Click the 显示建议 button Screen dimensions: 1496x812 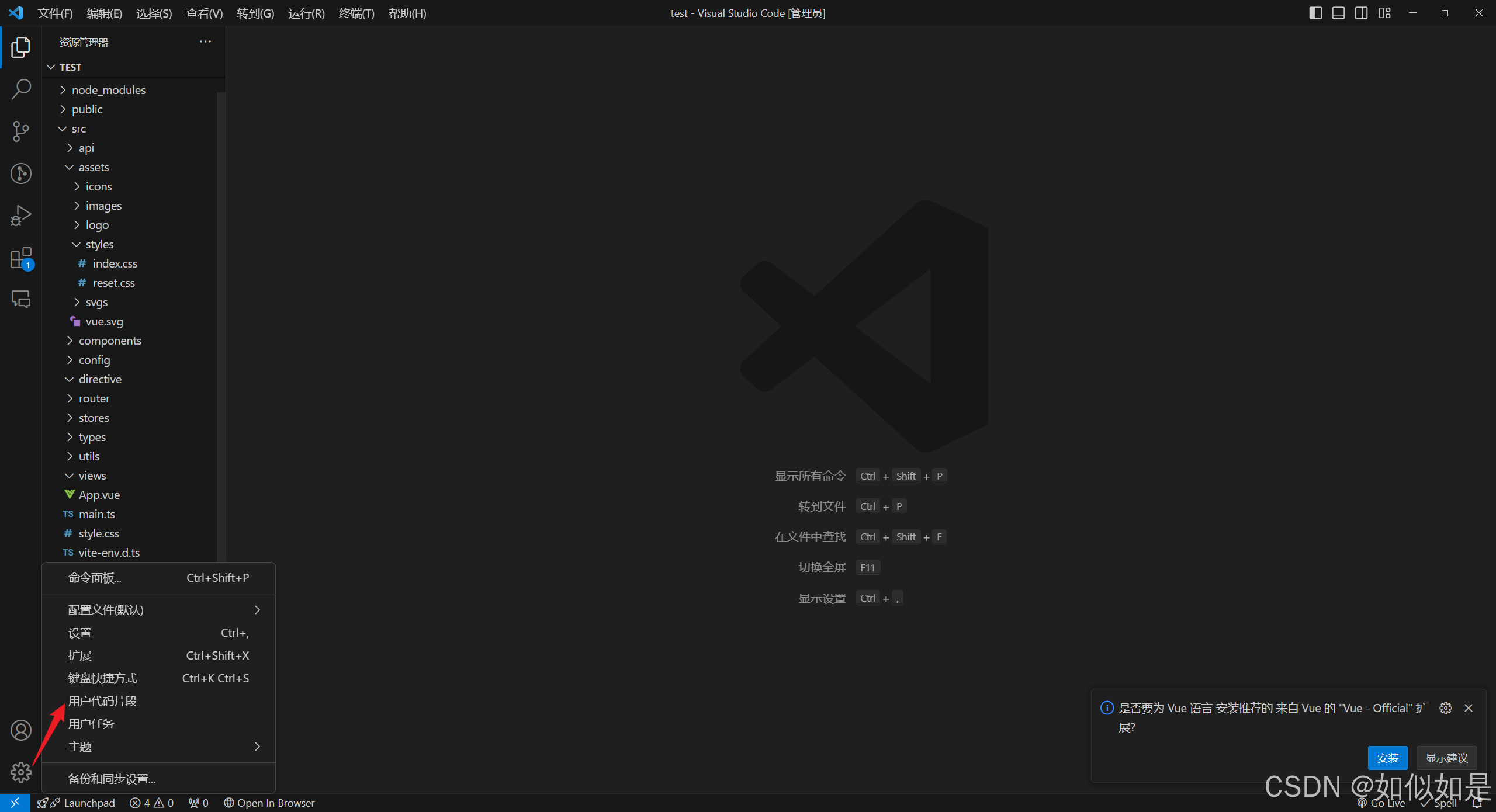coord(1446,758)
